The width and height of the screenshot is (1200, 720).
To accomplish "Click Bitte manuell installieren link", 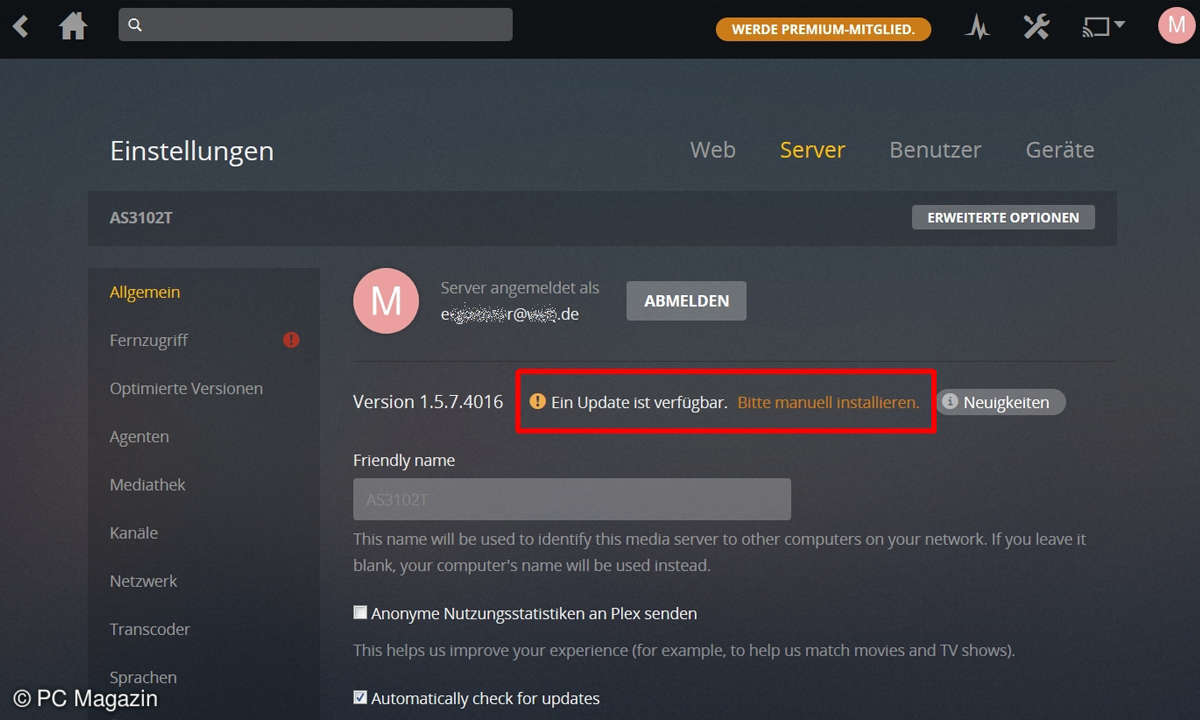I will (x=828, y=402).
